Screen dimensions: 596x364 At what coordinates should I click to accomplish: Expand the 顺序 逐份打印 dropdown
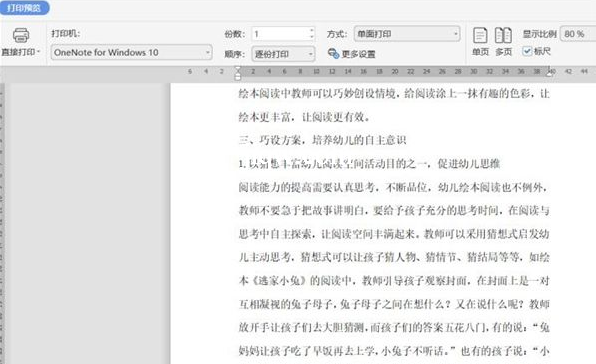tap(283, 54)
